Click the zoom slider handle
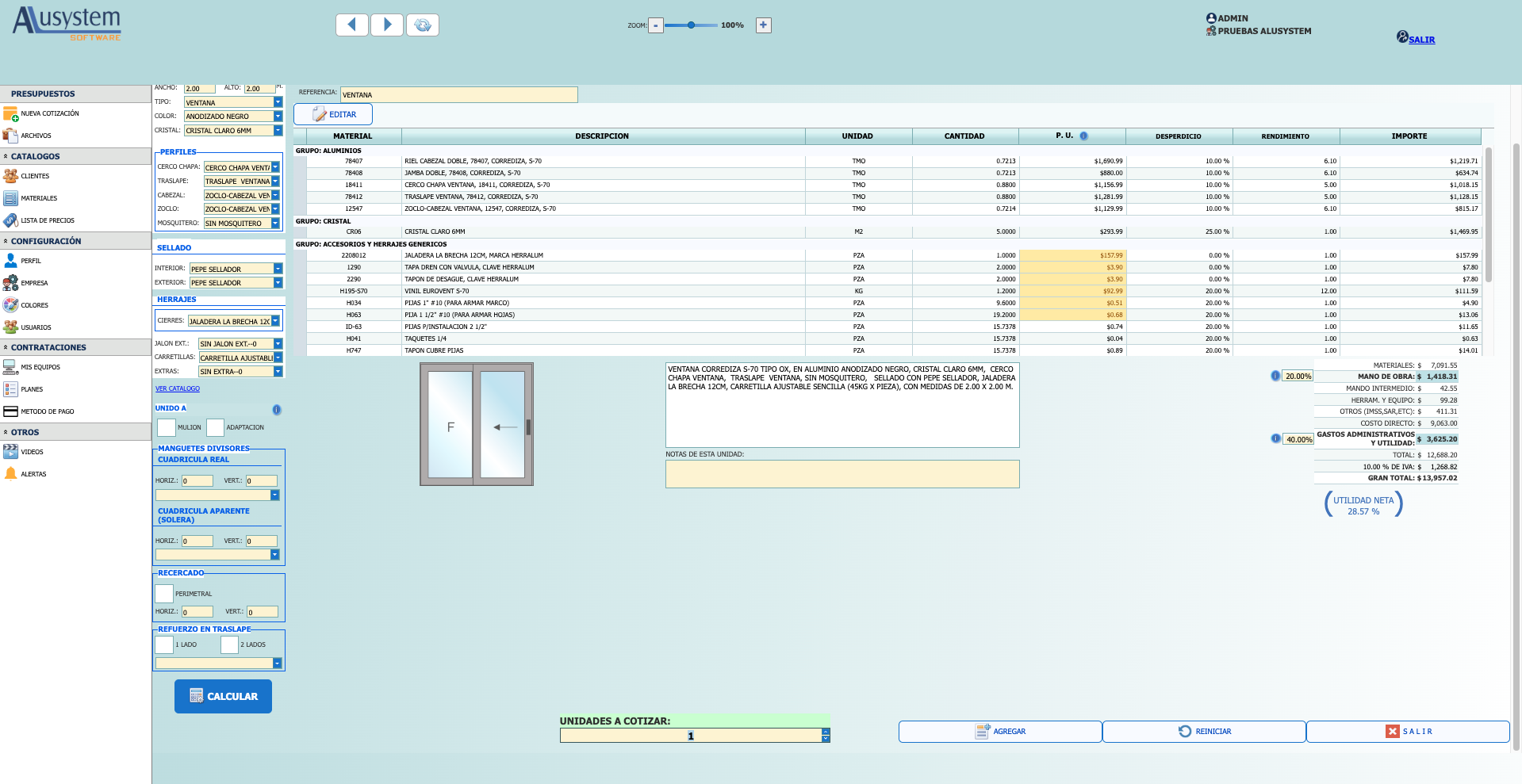Screen dimensions: 1522x784 coord(692,25)
